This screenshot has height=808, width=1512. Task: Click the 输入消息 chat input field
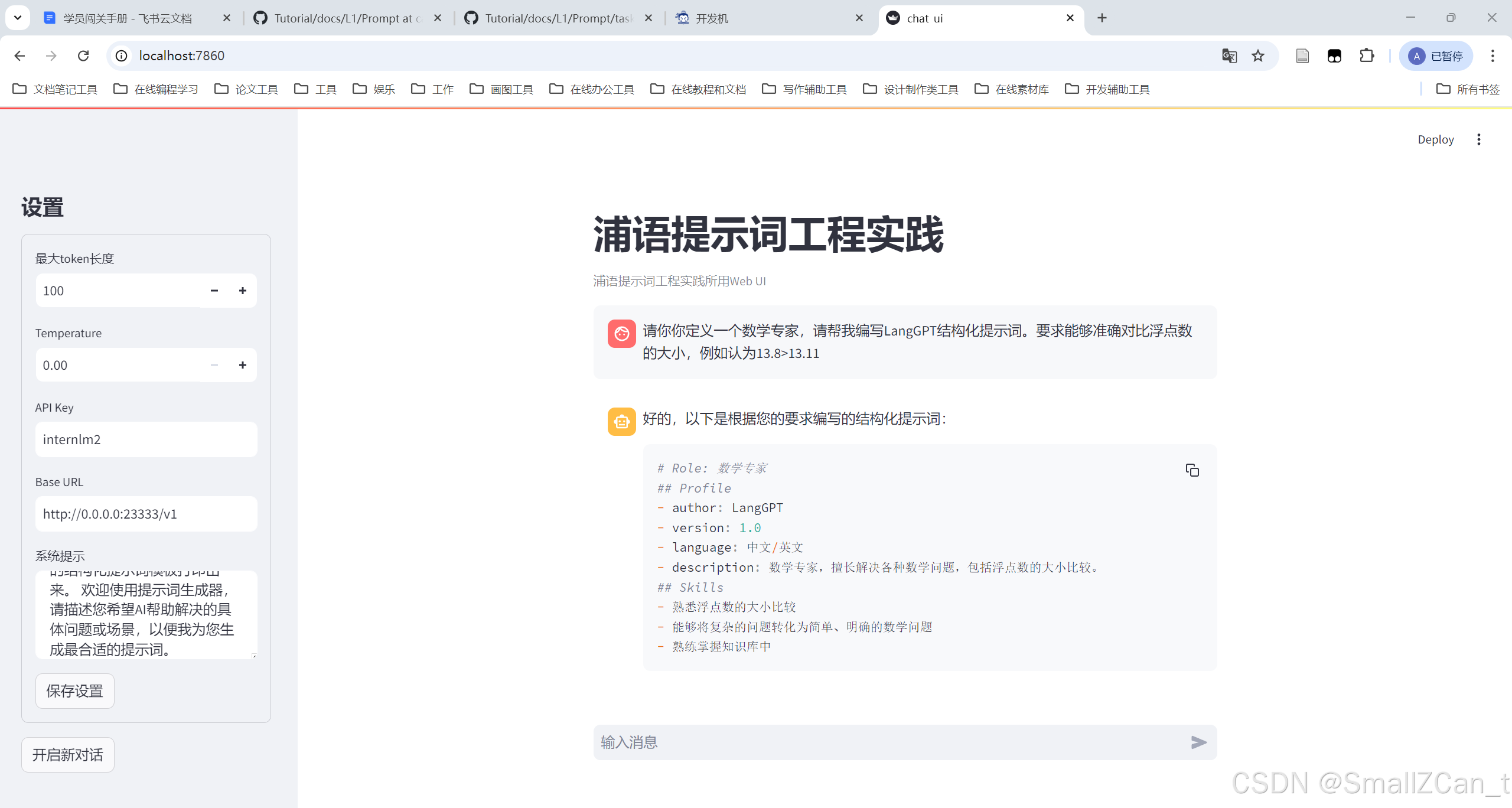tap(886, 742)
